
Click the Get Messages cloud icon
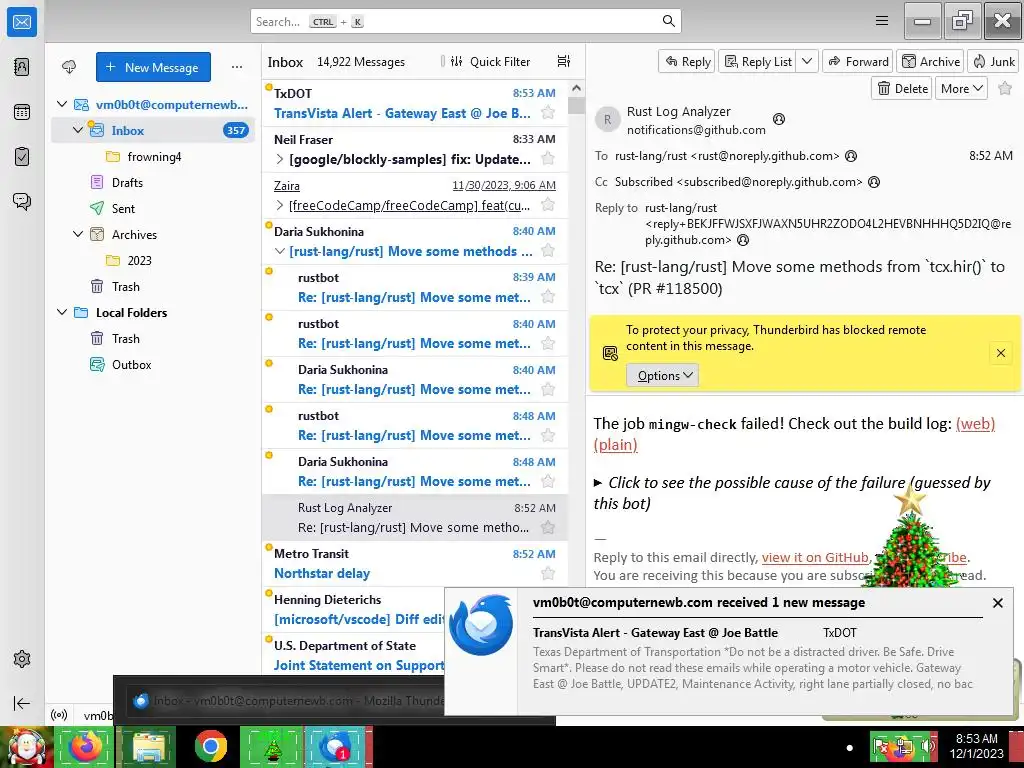[69, 67]
